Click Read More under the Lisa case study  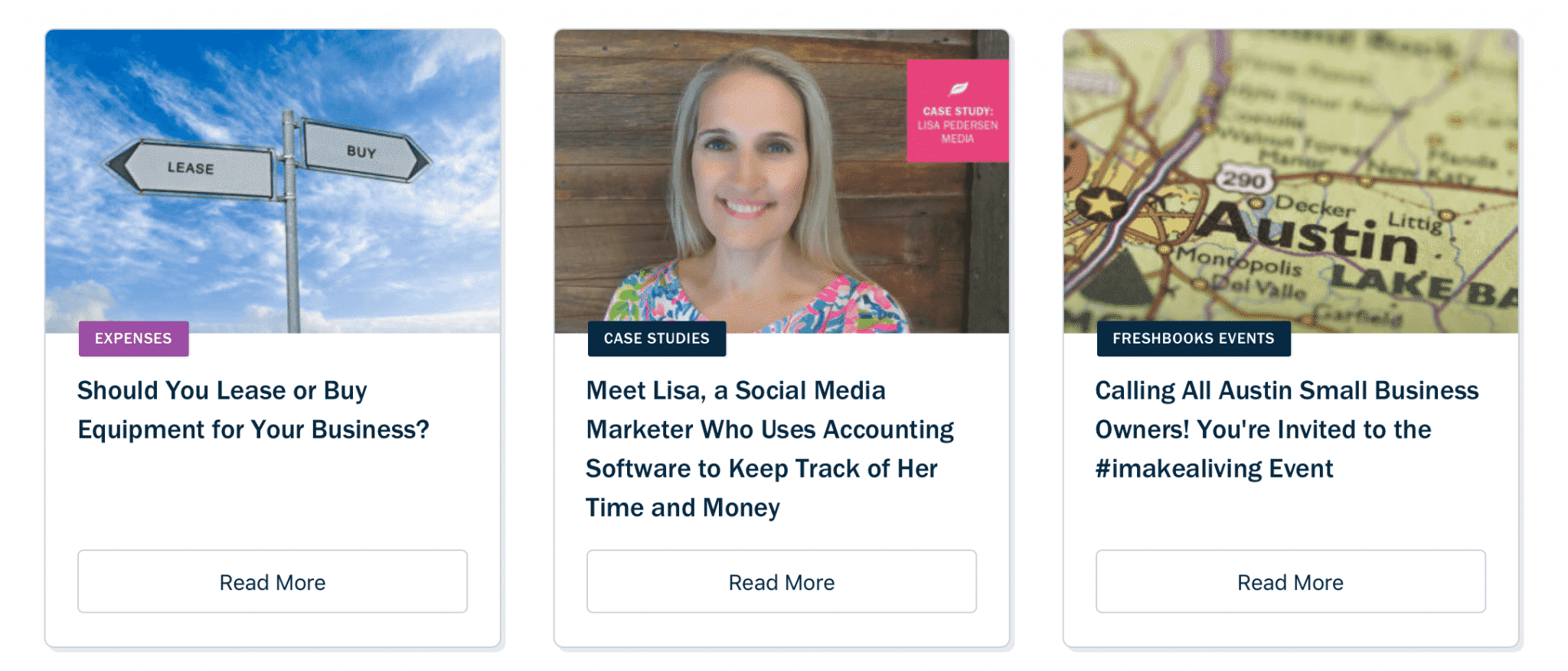pyautogui.click(x=781, y=581)
